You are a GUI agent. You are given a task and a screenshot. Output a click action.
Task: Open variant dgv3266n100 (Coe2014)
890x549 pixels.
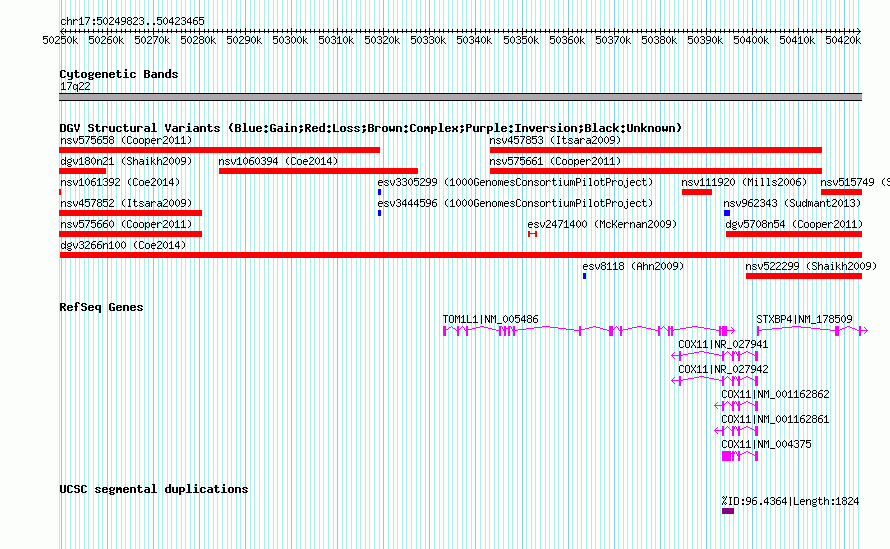pos(123,245)
